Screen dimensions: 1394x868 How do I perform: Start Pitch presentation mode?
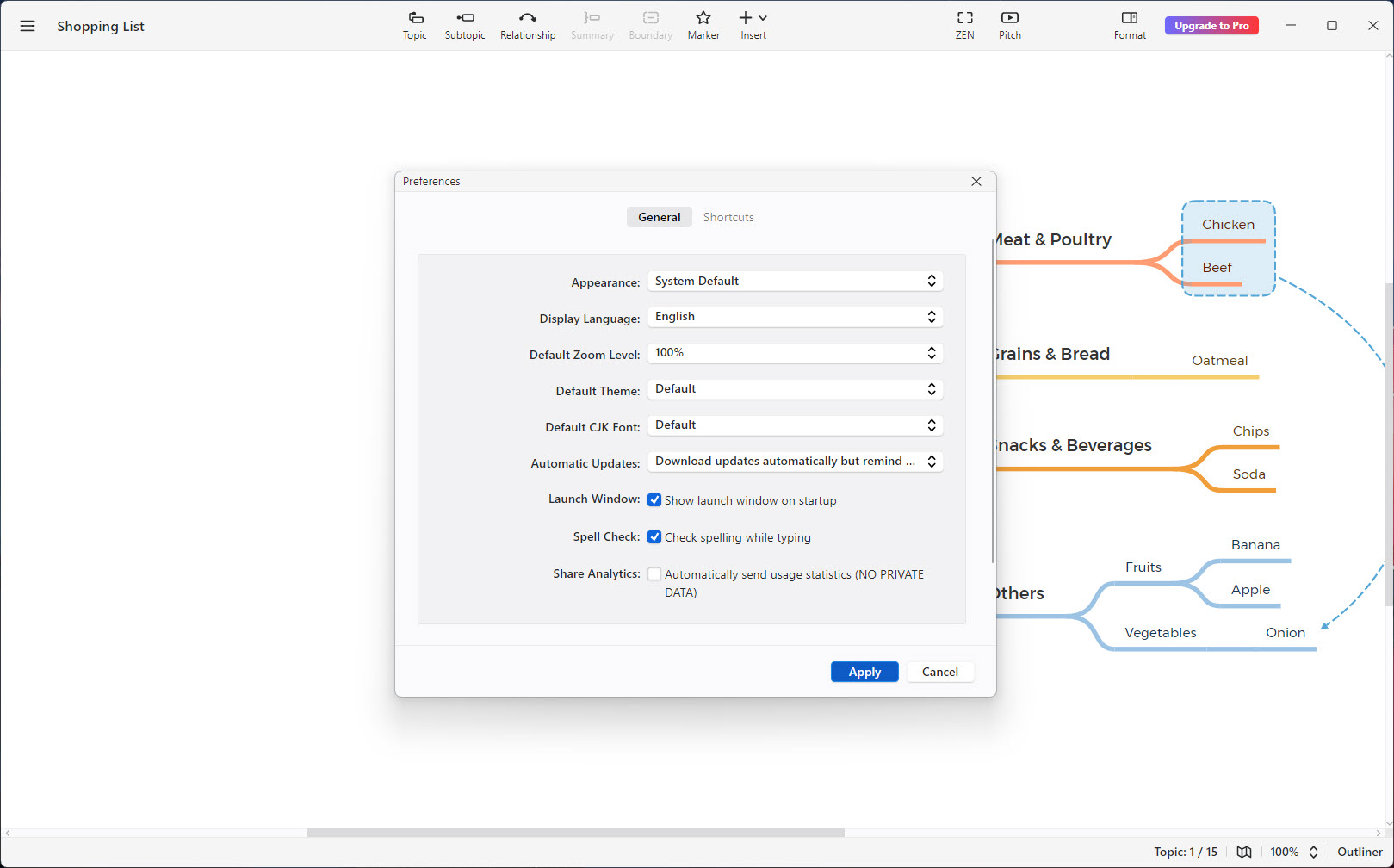tap(1010, 26)
